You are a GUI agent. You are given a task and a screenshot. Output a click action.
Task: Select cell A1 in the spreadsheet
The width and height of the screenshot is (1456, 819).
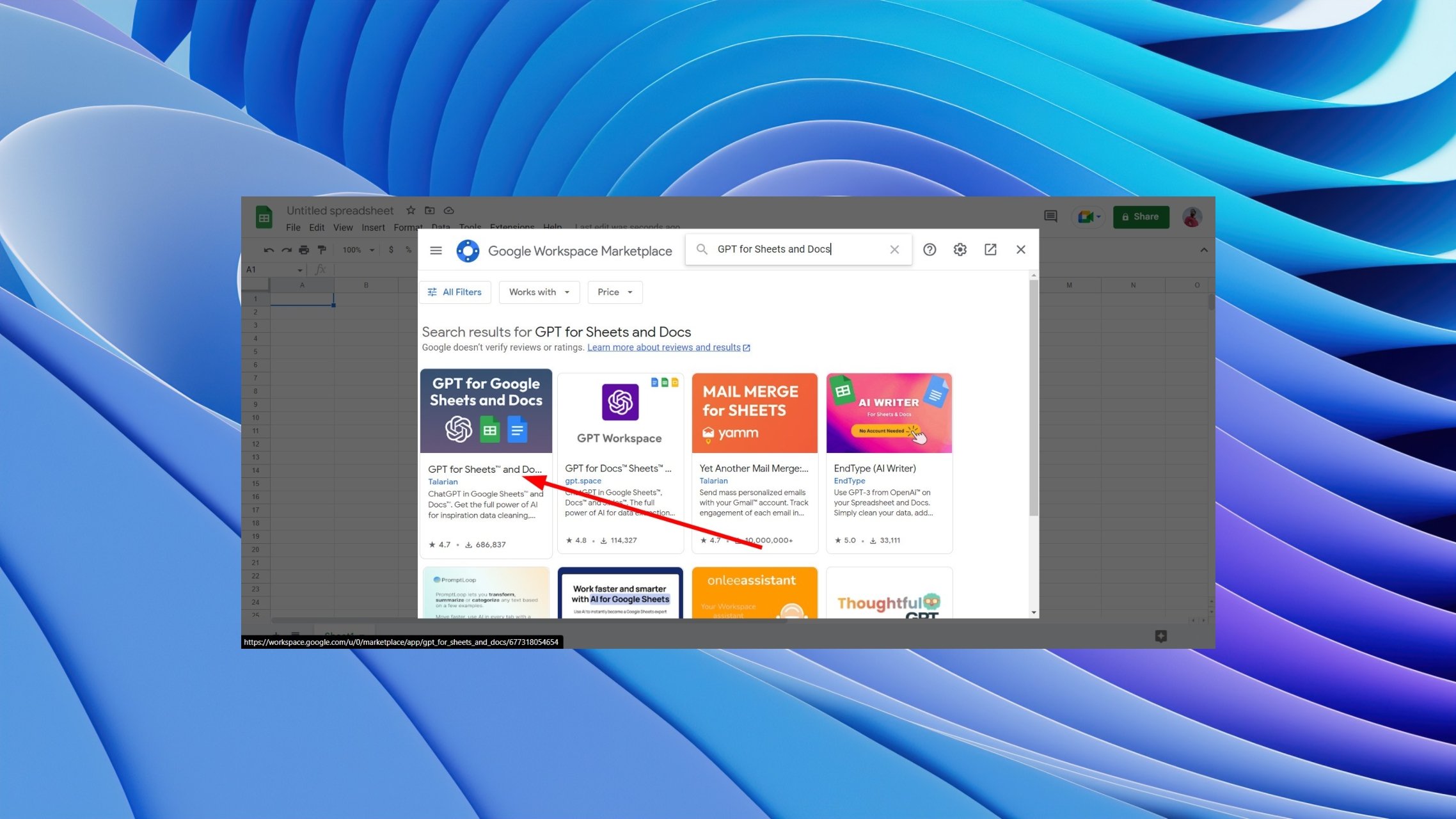click(x=302, y=299)
